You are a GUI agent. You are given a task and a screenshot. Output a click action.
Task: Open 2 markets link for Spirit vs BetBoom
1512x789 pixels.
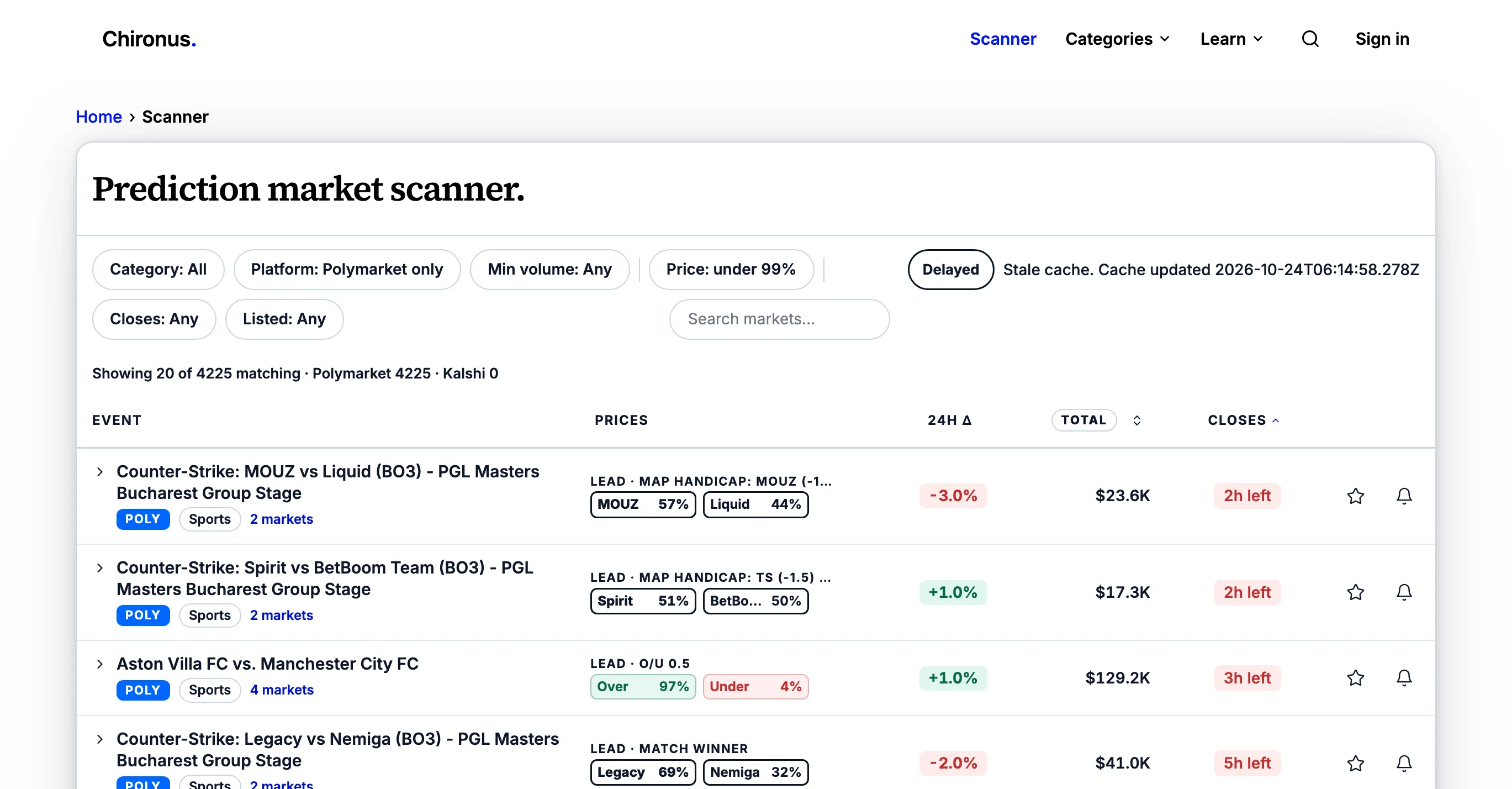pos(281,616)
